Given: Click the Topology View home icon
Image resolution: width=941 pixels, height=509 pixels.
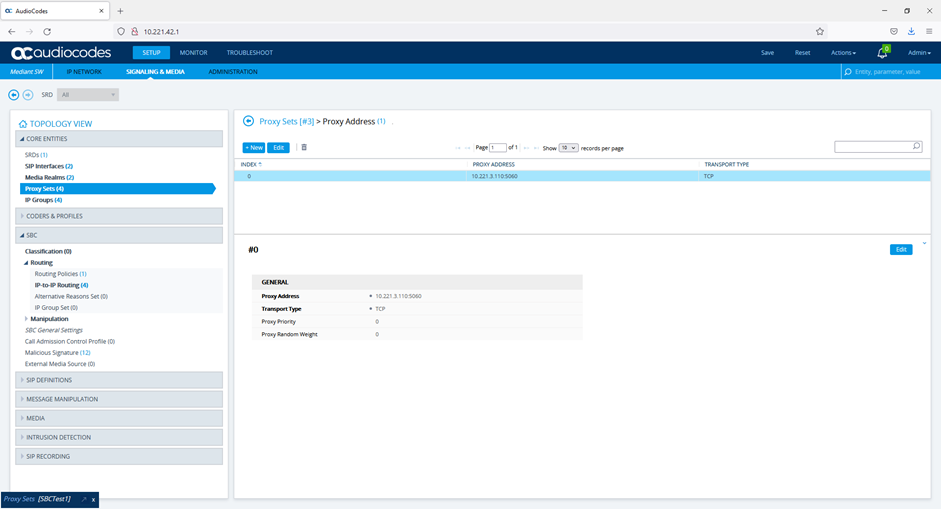Looking at the screenshot, I should [23, 124].
